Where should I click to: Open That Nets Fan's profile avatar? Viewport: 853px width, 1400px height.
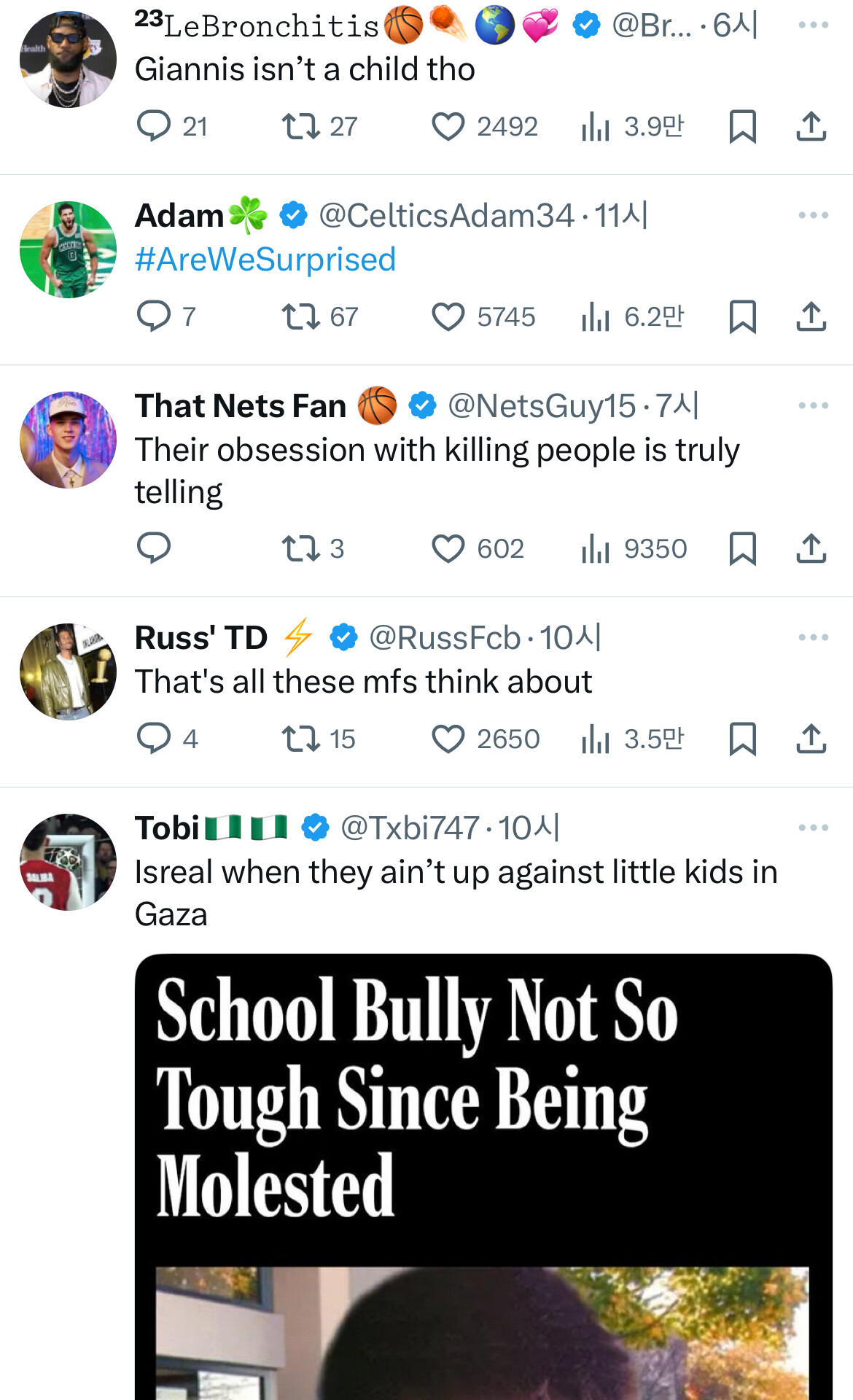coord(68,440)
